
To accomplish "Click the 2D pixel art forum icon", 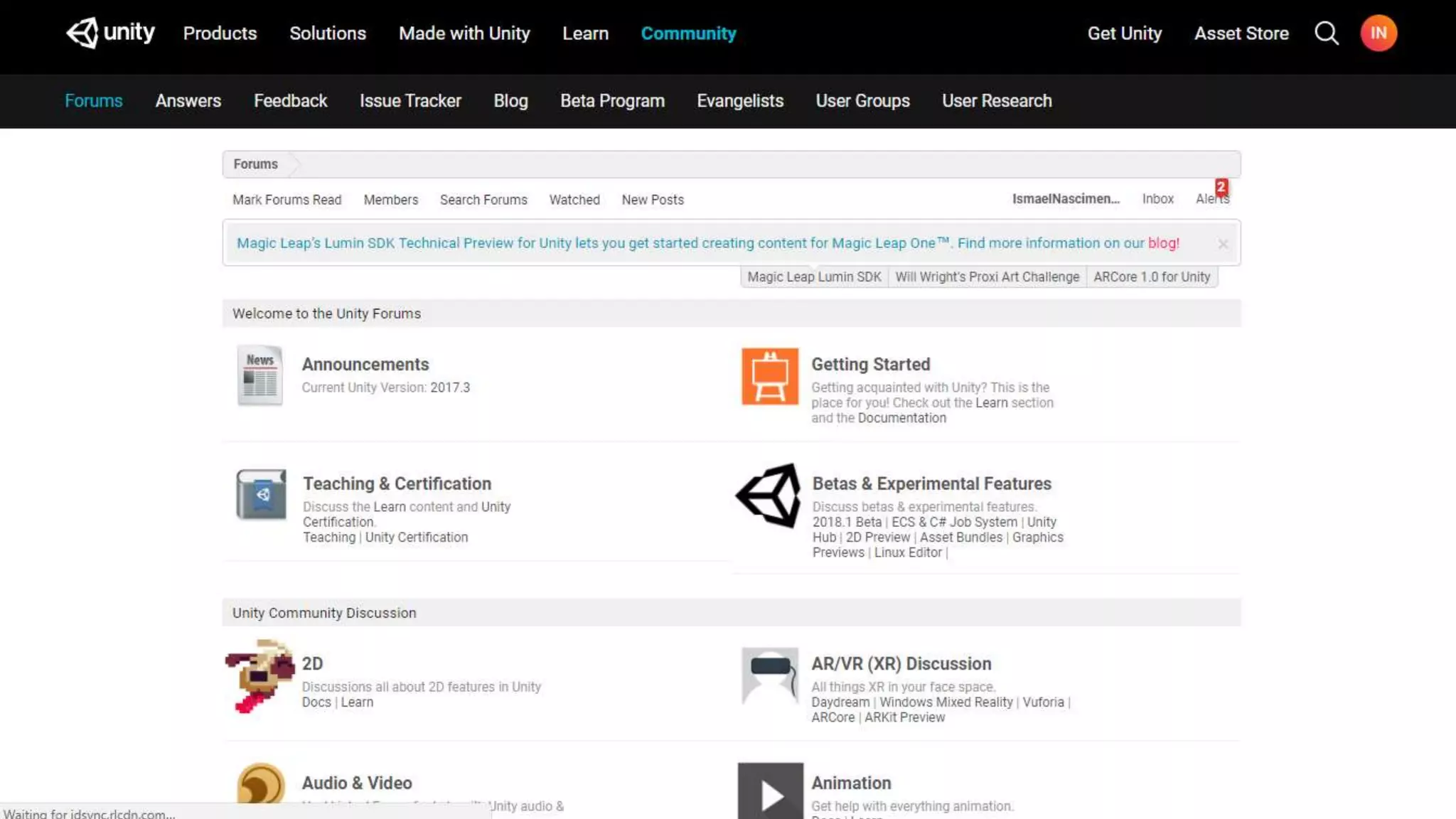I will click(259, 676).
